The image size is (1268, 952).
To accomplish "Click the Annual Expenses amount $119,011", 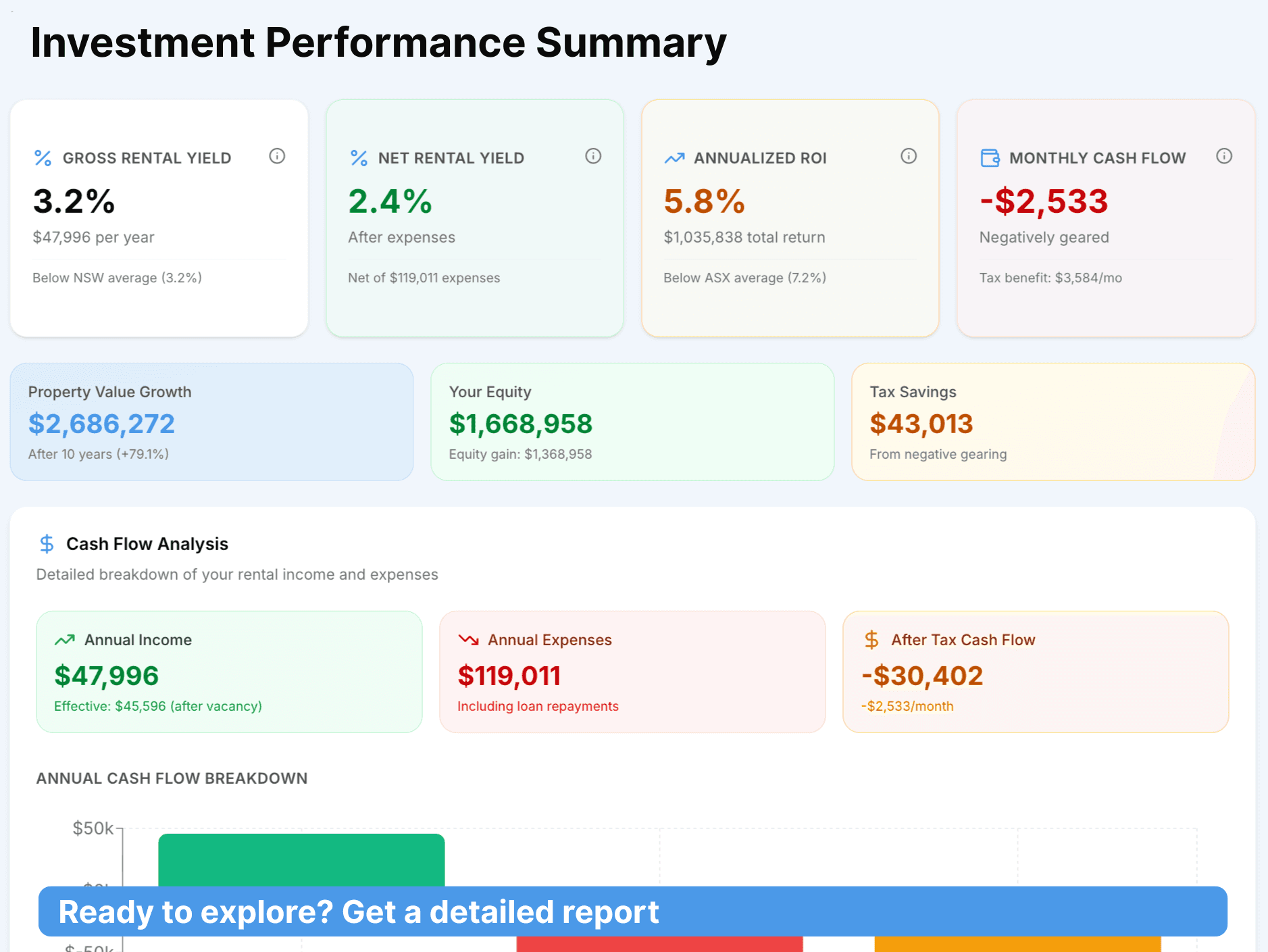I will click(x=509, y=676).
